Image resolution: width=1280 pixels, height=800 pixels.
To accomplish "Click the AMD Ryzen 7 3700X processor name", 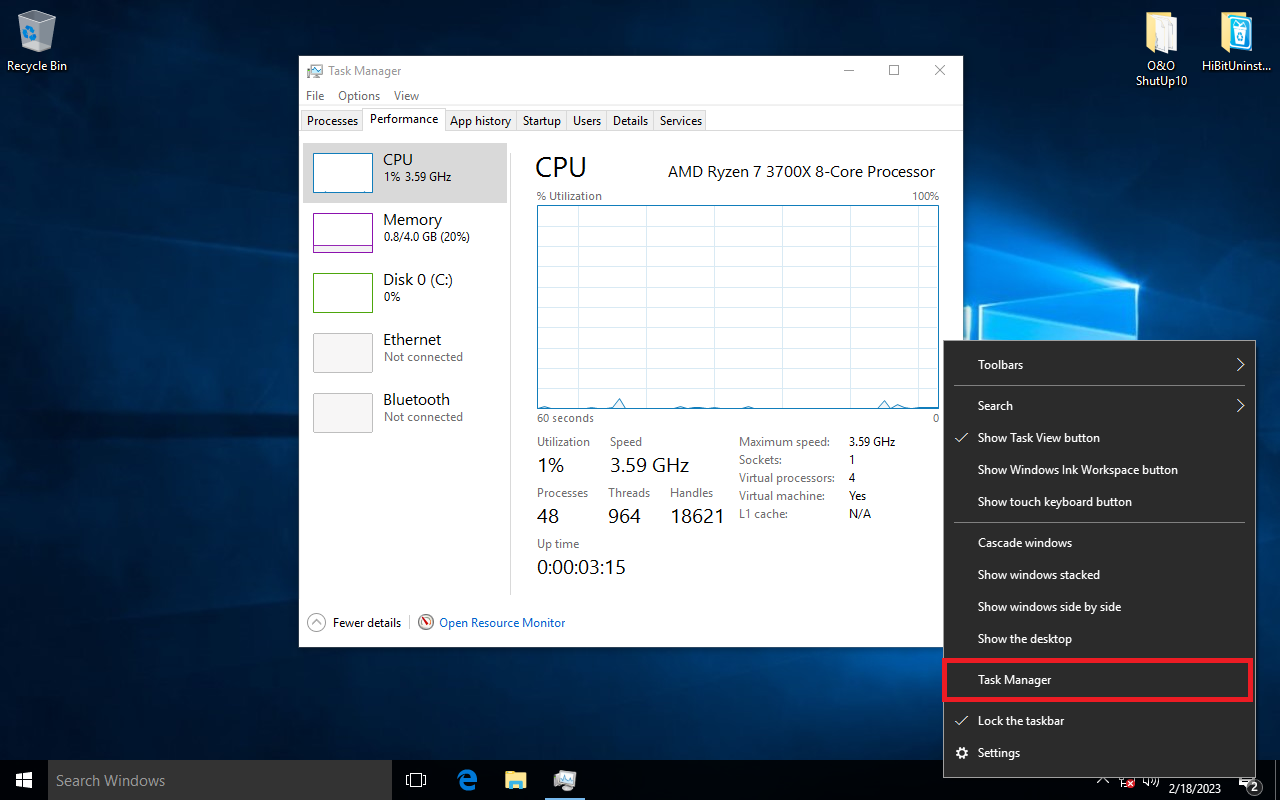I will 801,172.
